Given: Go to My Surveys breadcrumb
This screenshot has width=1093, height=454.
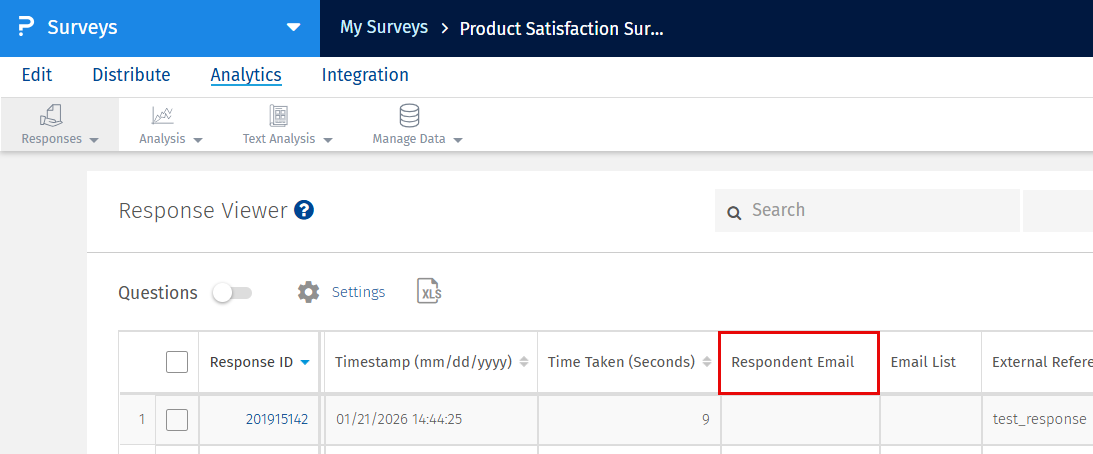Looking at the screenshot, I should (383, 28).
